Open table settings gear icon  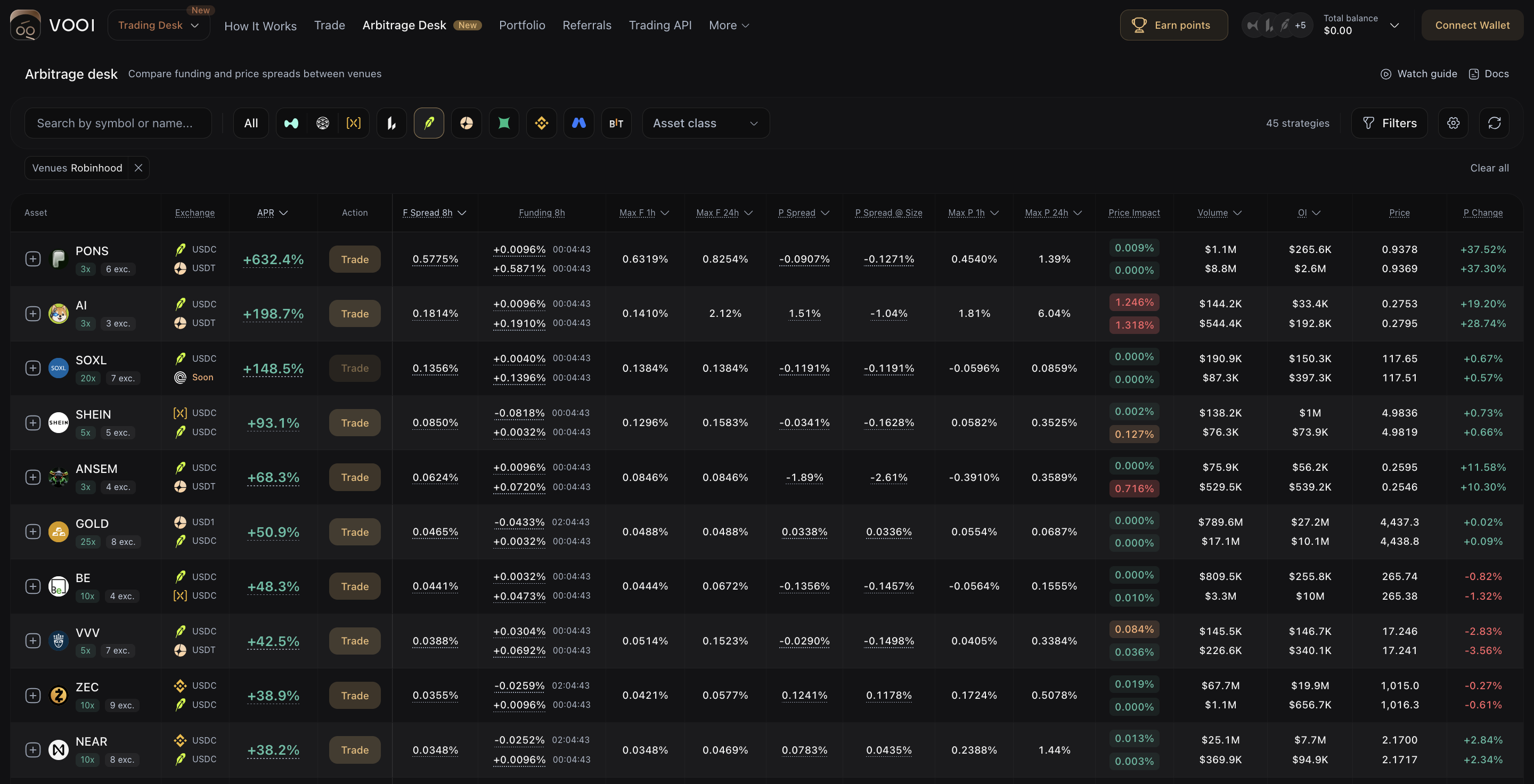coord(1453,123)
